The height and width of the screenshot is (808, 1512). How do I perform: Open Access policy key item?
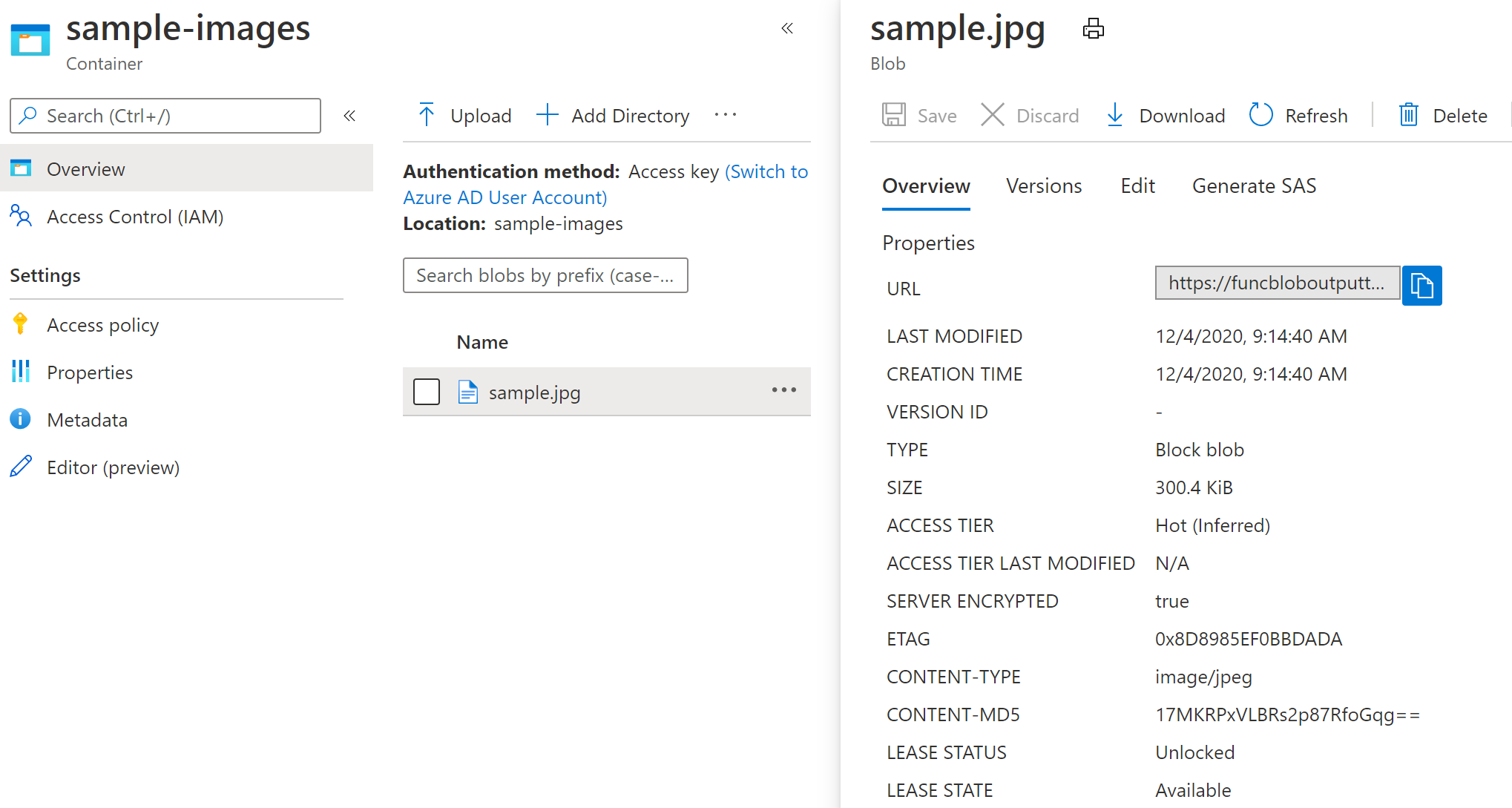tap(102, 325)
